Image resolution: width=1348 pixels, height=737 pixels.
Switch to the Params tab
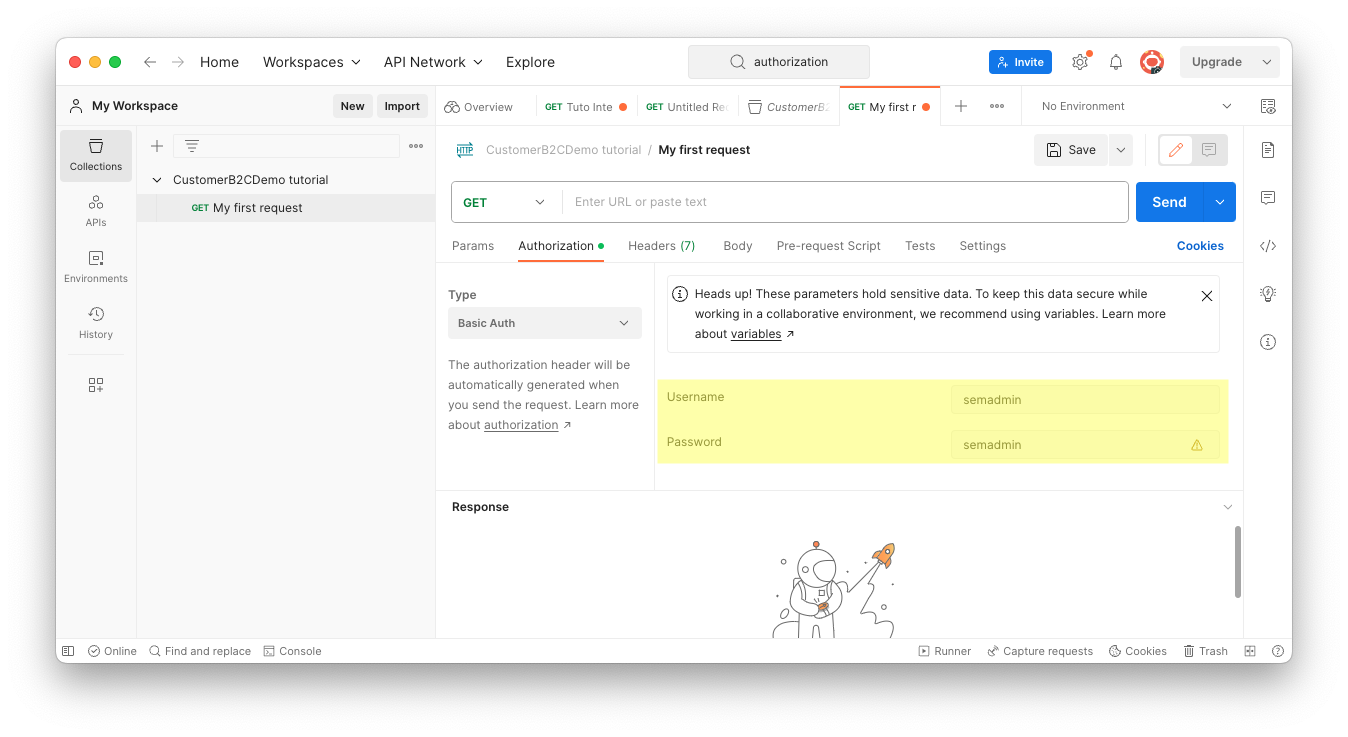coord(473,246)
